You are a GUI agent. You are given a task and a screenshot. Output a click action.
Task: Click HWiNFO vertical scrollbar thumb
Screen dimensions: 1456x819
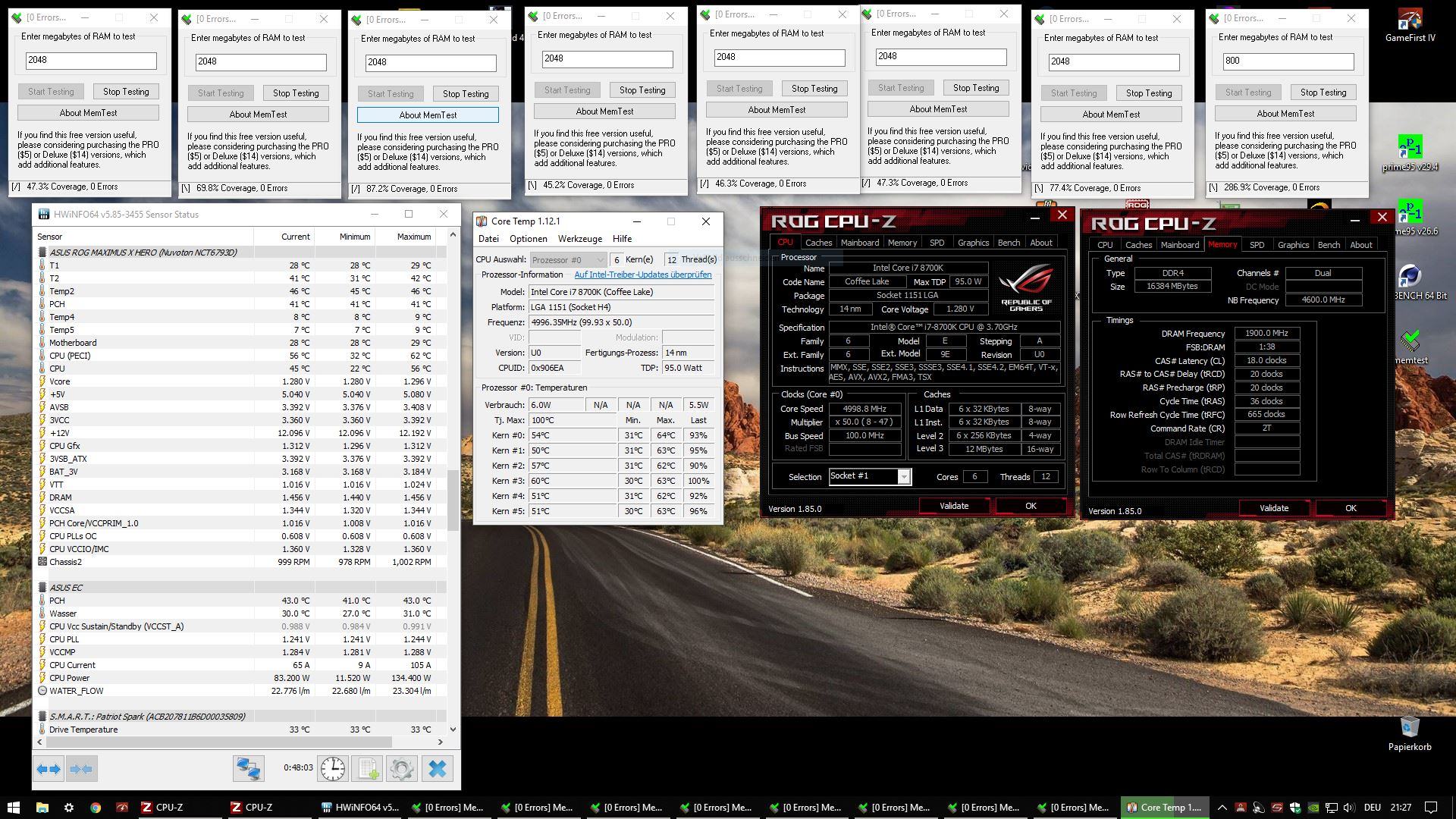453,500
